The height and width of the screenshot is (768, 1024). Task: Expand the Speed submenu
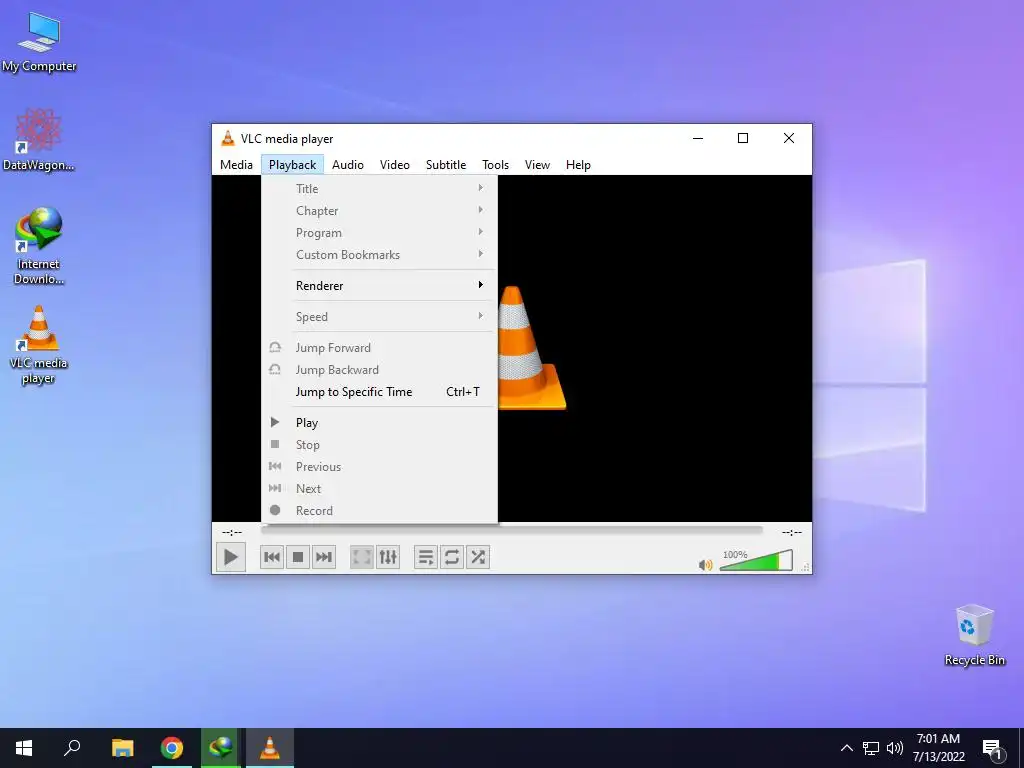click(x=379, y=317)
